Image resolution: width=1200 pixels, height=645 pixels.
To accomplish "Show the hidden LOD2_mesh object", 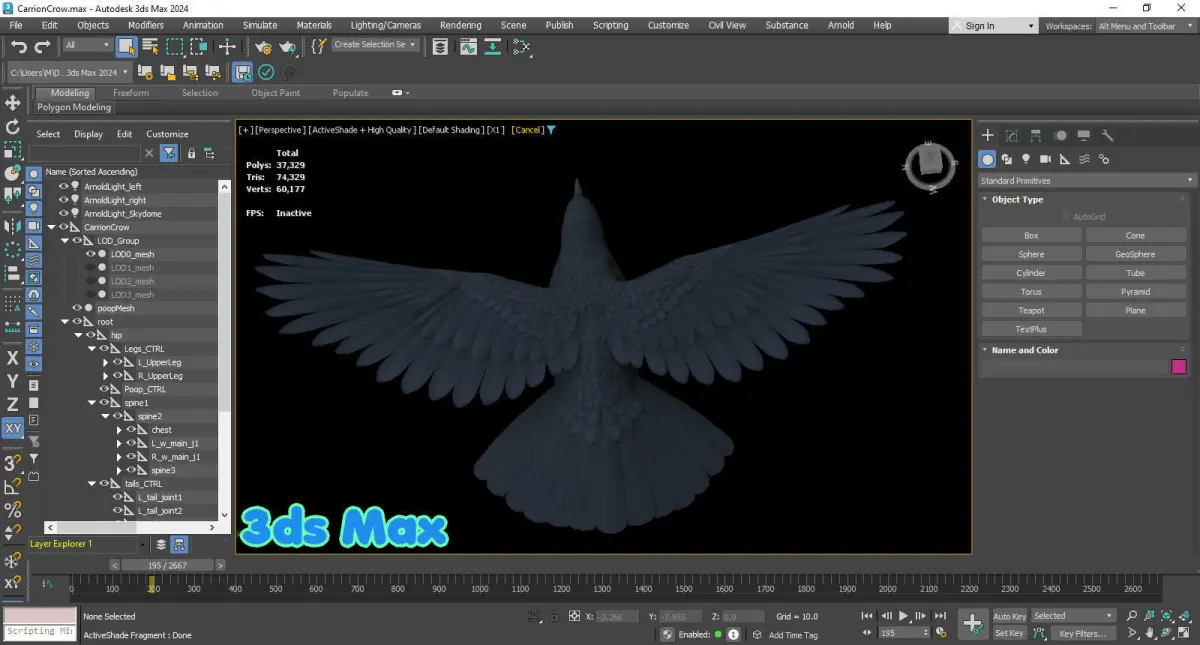I will point(90,281).
